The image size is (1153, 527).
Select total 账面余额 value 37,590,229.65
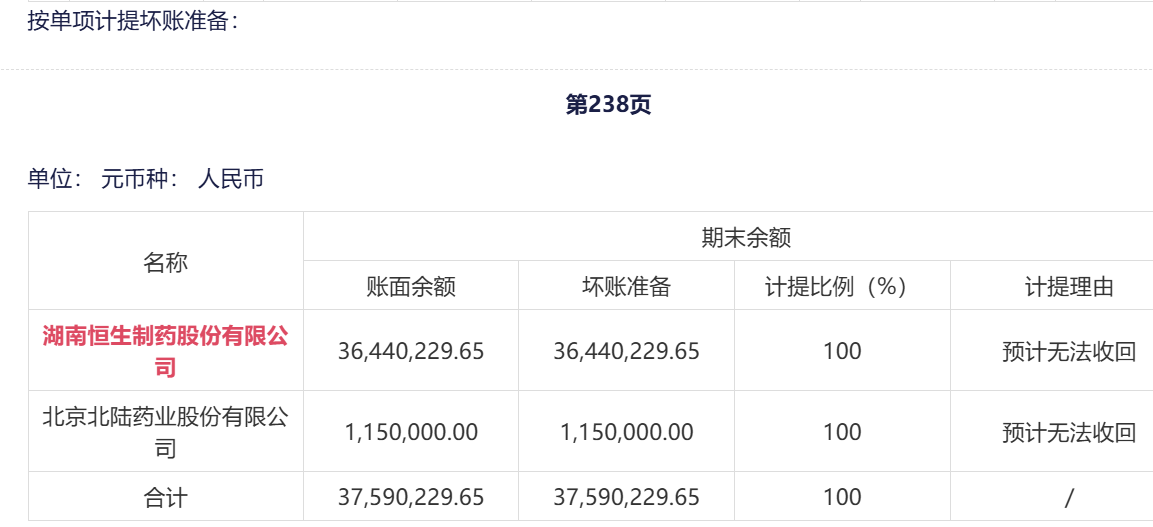click(411, 497)
